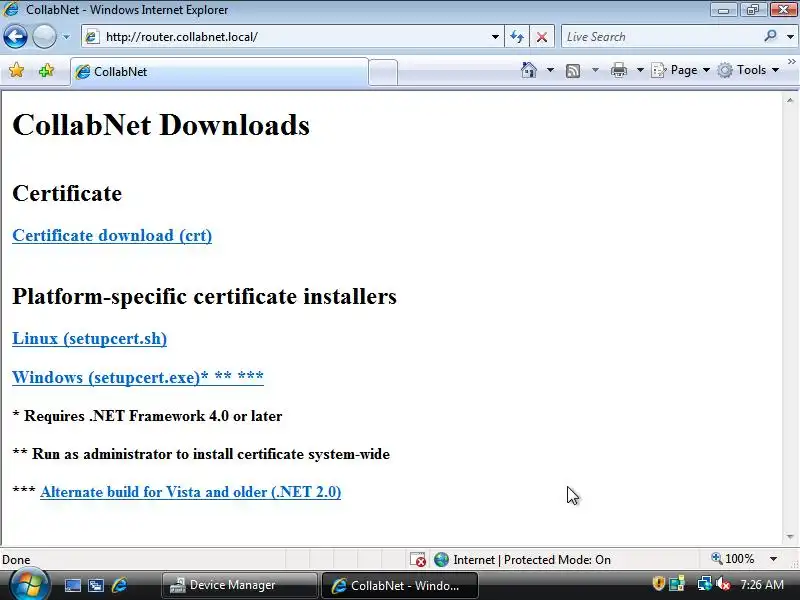The image size is (800, 600).
Task: Expand the Print options dropdown arrow
Action: click(x=640, y=70)
